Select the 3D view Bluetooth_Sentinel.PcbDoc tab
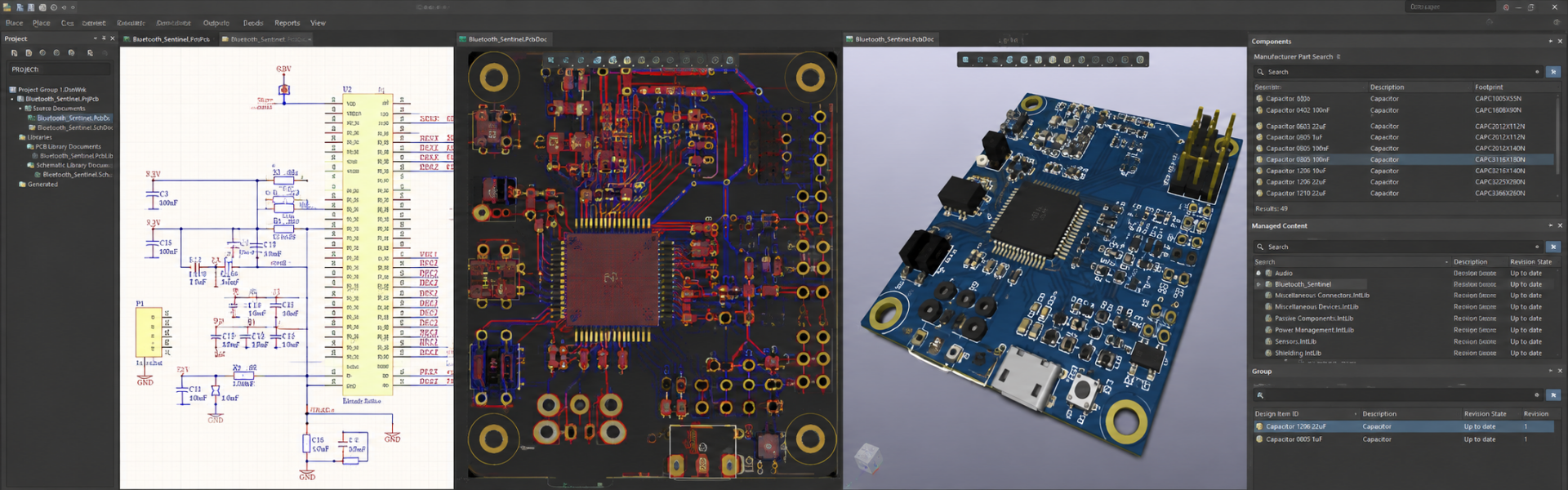Viewport: 1568px width, 490px height. click(x=889, y=39)
